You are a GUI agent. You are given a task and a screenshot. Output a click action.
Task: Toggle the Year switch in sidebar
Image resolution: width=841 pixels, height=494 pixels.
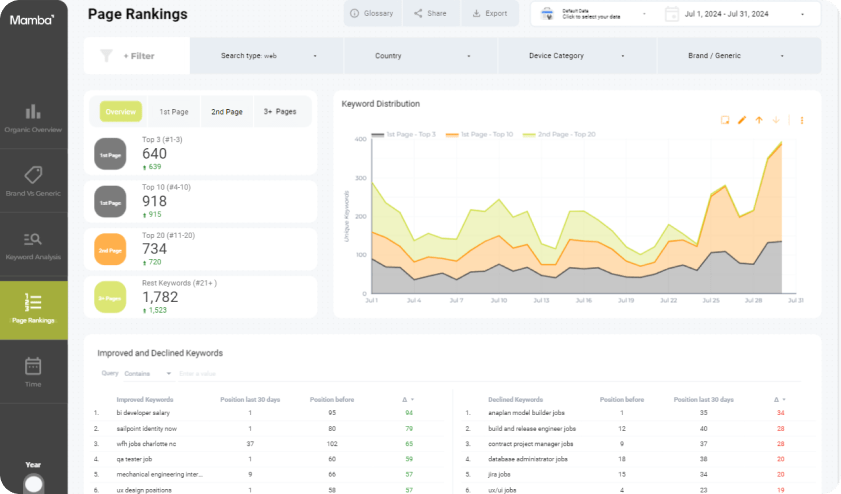tap(33, 484)
